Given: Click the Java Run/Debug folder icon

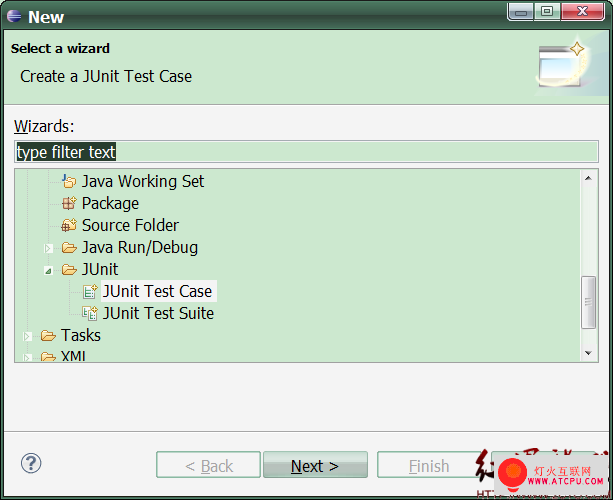Looking at the screenshot, I should point(69,247).
